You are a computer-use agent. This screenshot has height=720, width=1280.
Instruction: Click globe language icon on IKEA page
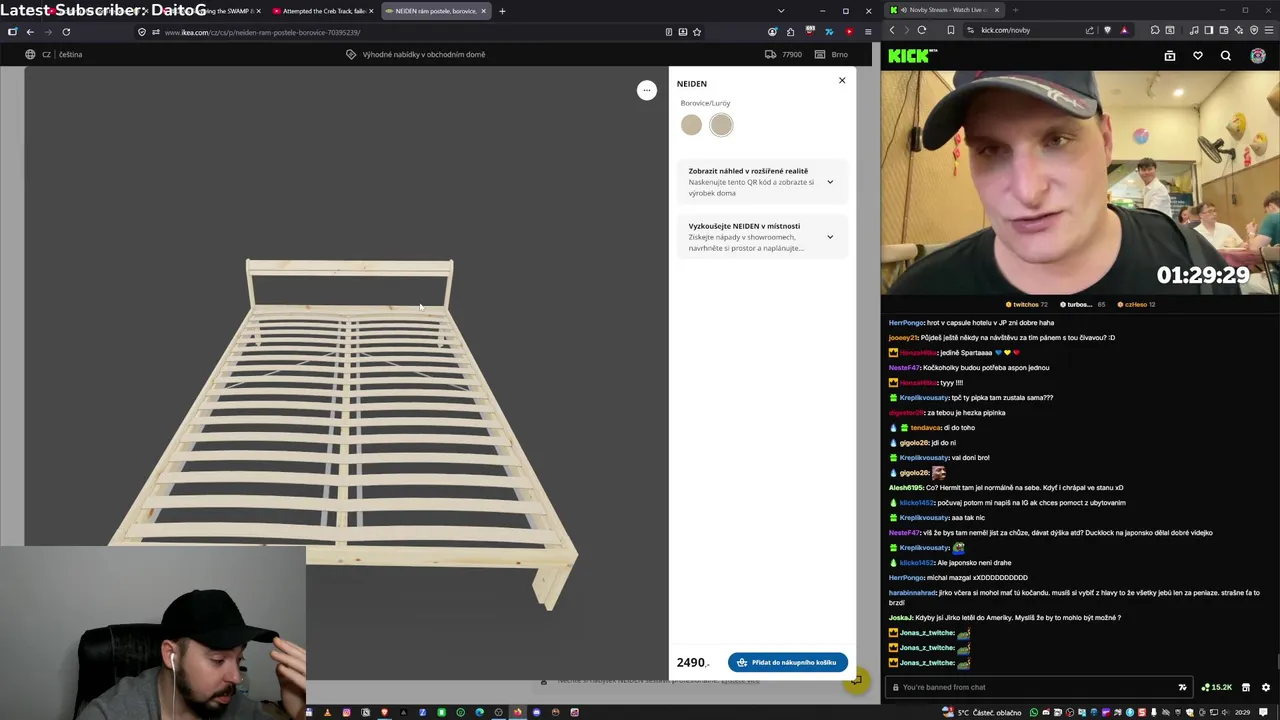click(30, 54)
